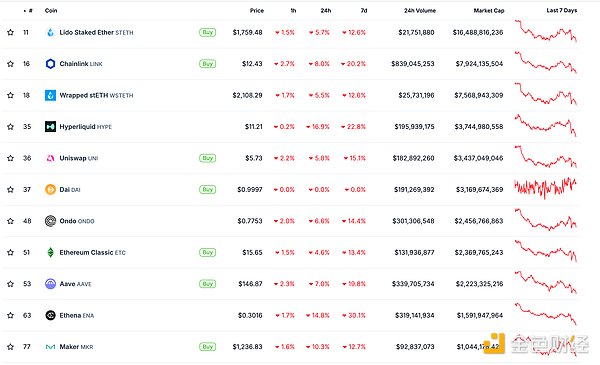Toggle favorite star for Maker
The width and height of the screenshot is (600, 365).
(10, 347)
